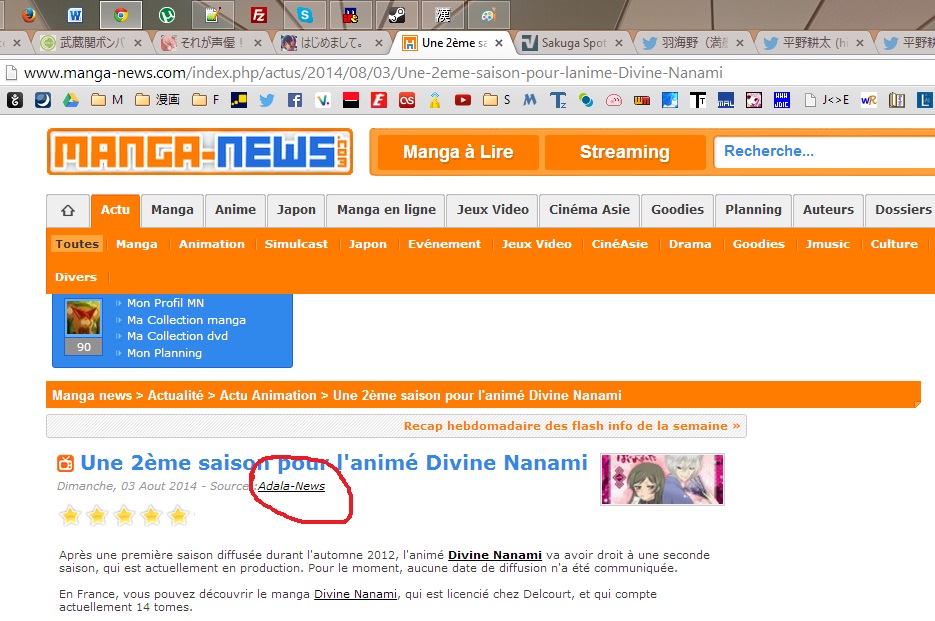Viewport: 935px width, 621px height.
Task: Open the Planning navigation tab
Action: 753,210
